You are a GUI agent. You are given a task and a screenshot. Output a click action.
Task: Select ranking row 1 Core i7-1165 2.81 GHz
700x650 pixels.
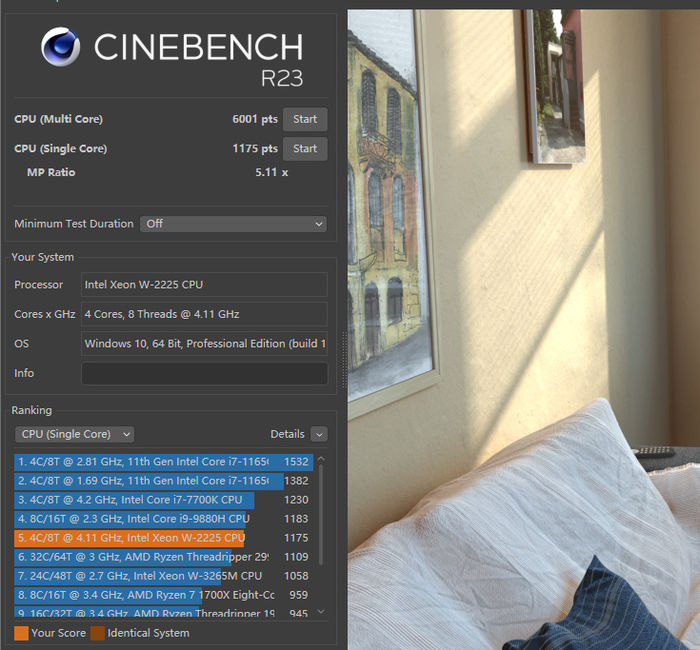pyautogui.click(x=163, y=462)
